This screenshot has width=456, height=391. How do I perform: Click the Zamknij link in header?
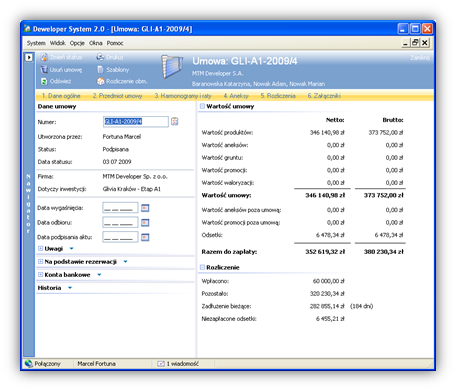tap(420, 58)
